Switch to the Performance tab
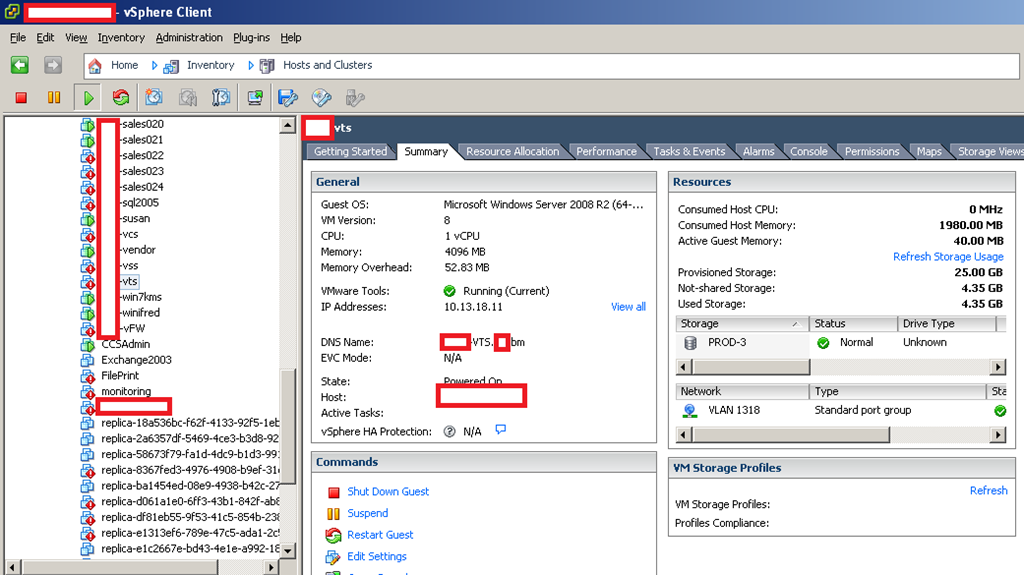1024x575 pixels. point(606,152)
